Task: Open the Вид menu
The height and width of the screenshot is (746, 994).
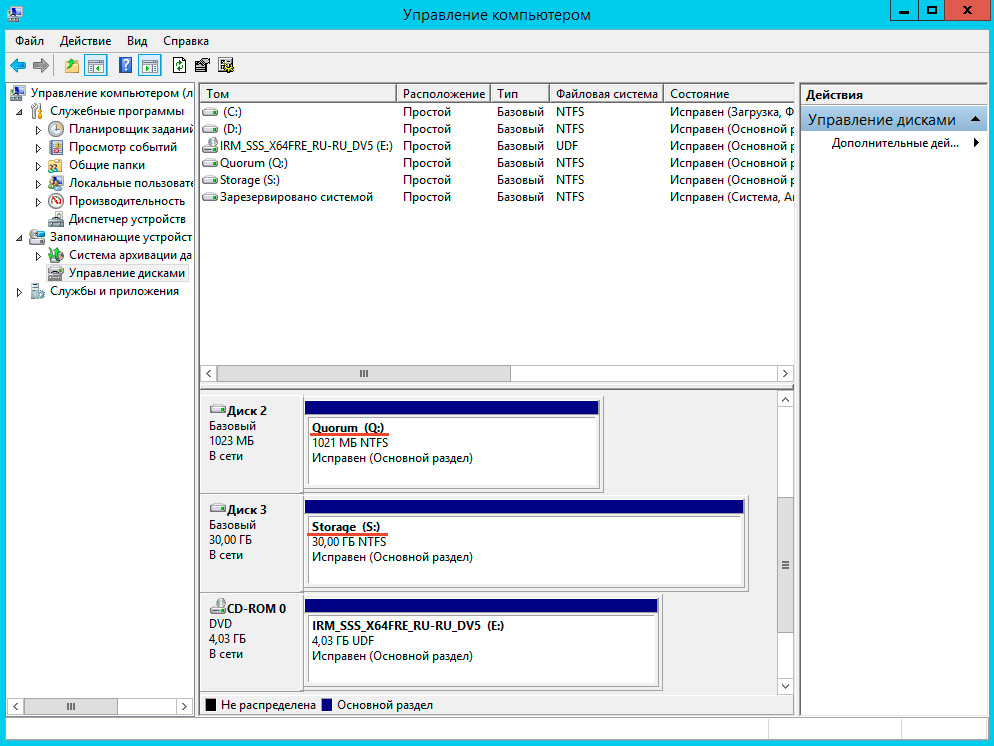Action: pos(137,41)
